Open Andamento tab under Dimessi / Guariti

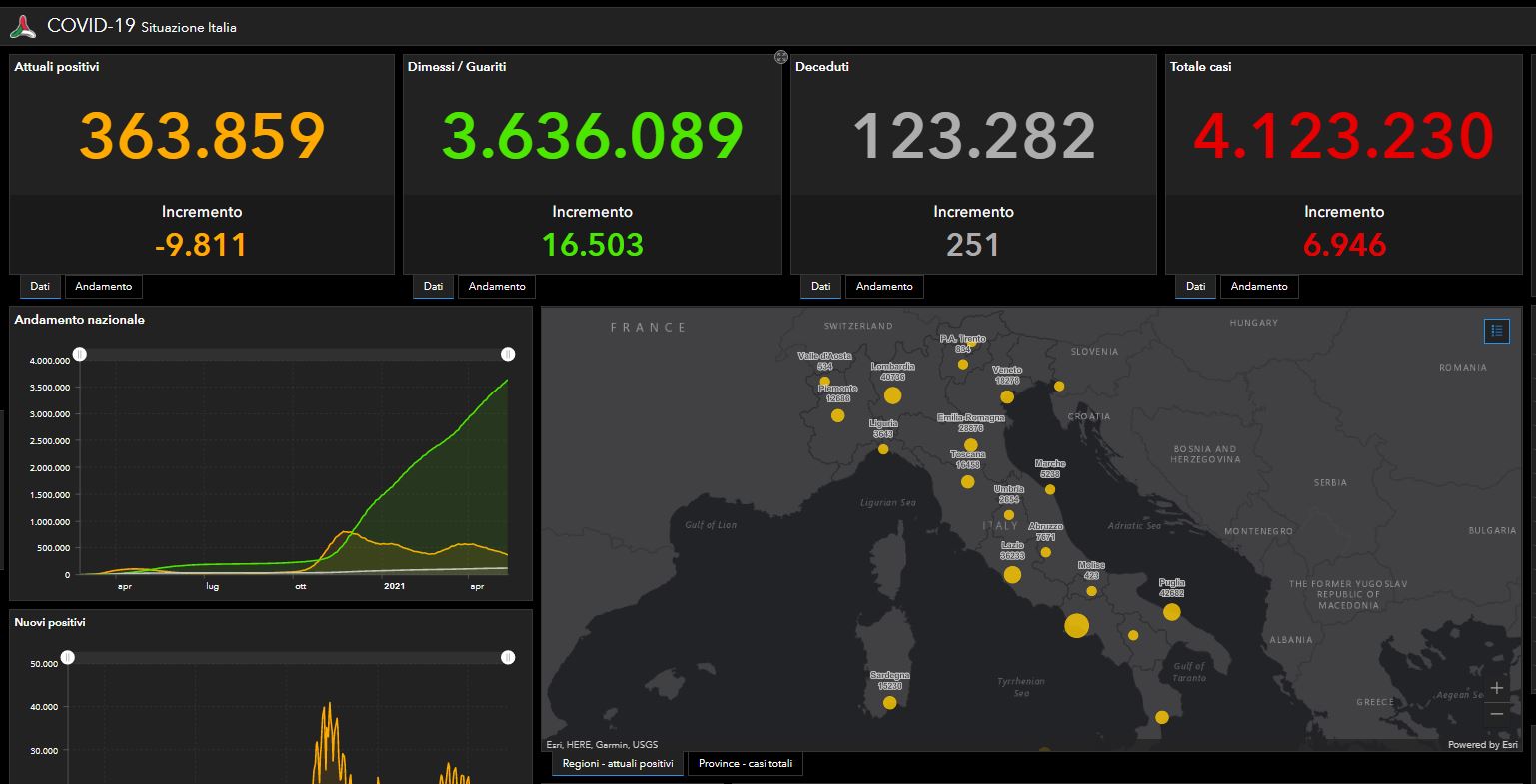[497, 287]
